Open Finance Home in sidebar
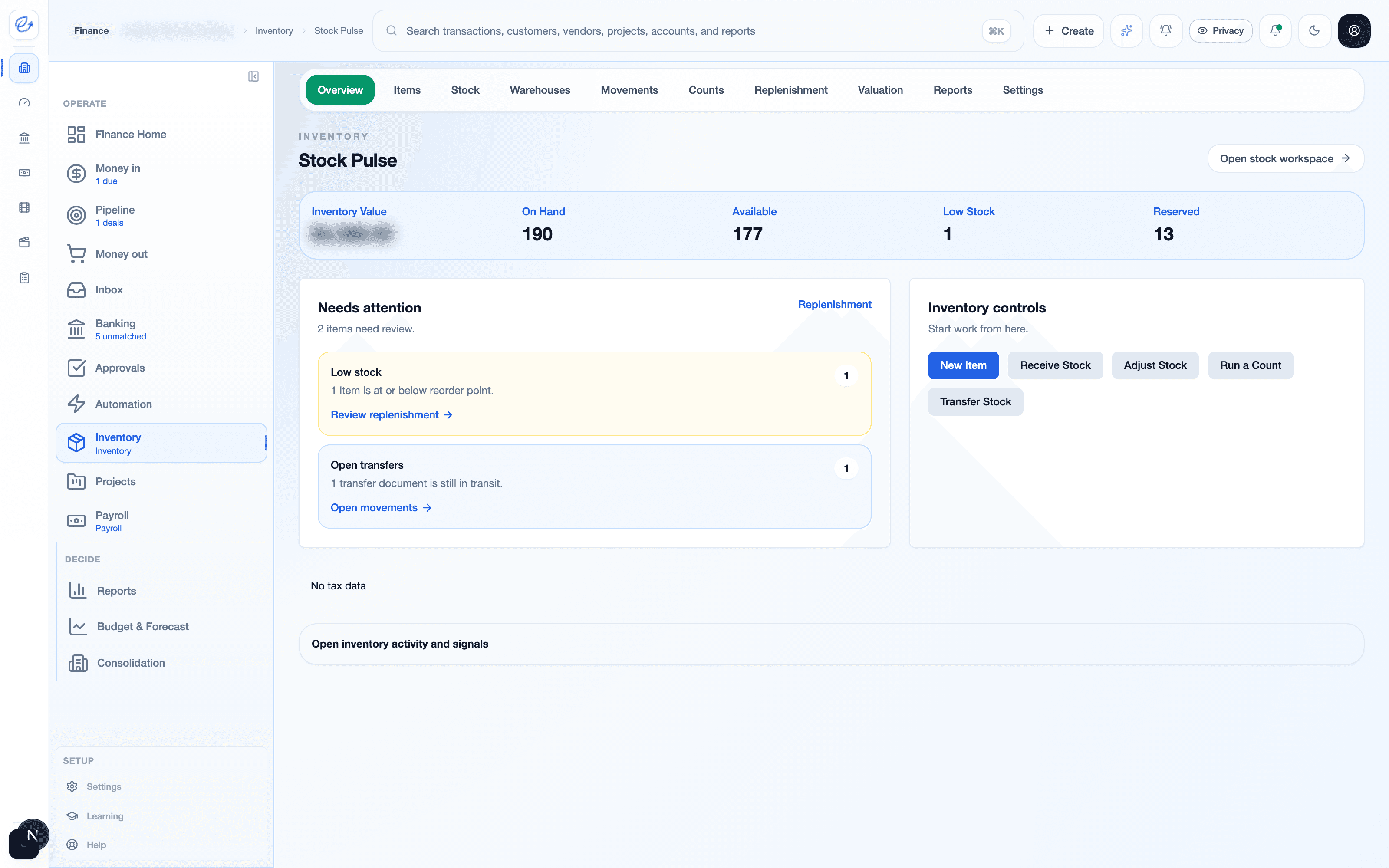1389x868 pixels. tap(161, 135)
